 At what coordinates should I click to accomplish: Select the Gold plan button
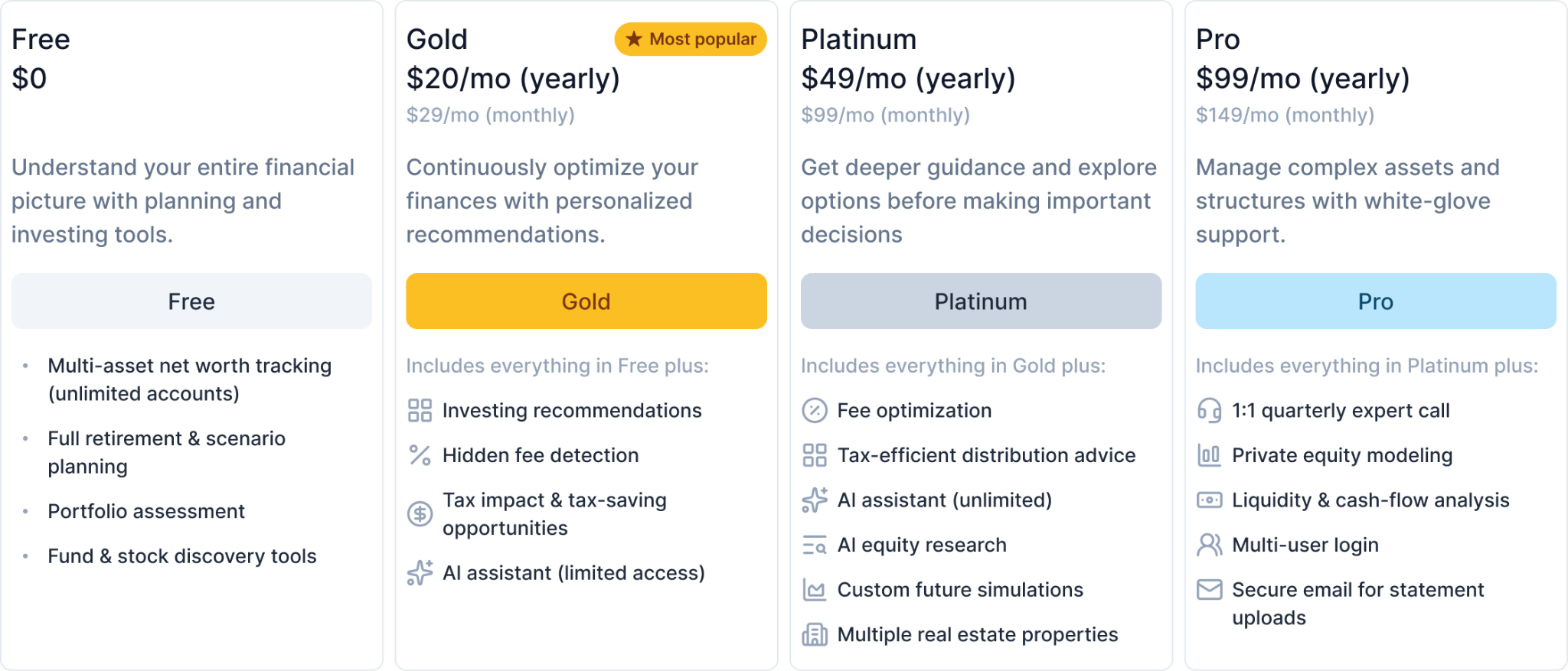pyautogui.click(x=586, y=301)
